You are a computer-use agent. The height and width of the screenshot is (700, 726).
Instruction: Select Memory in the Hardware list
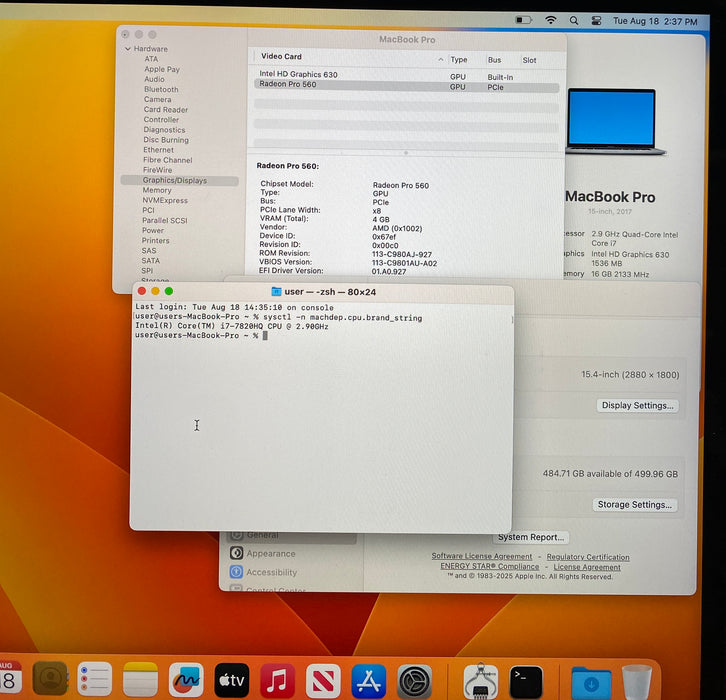point(156,190)
